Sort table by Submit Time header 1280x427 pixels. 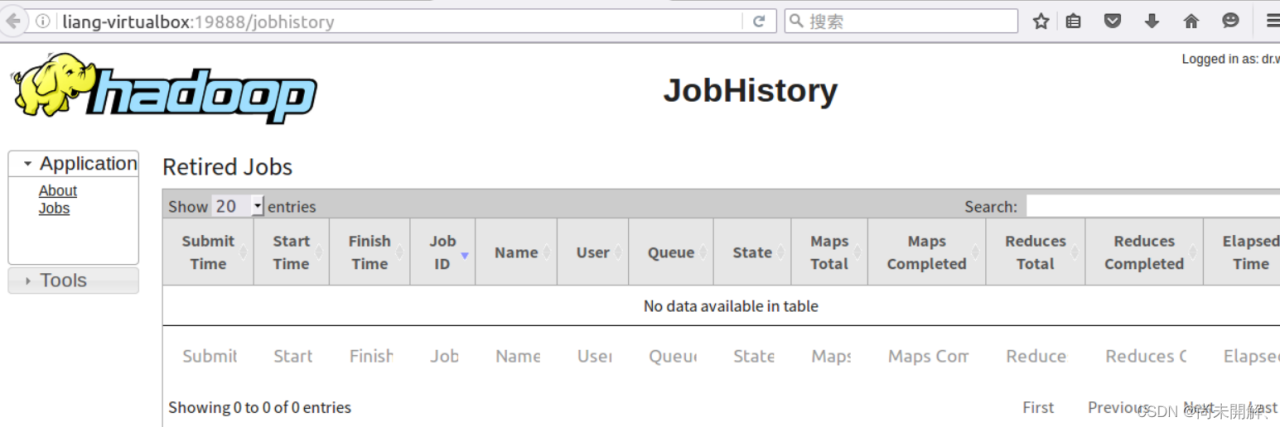click(x=208, y=252)
